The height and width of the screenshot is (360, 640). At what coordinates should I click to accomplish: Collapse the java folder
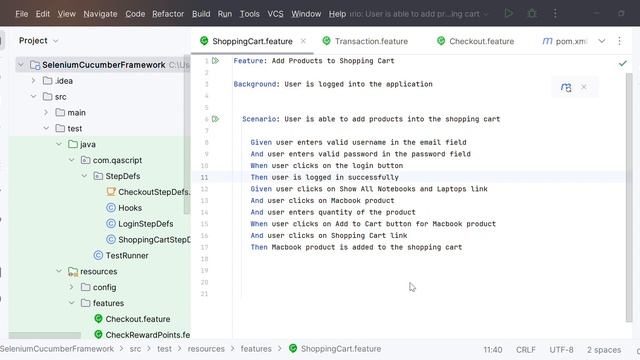pyautogui.click(x=59, y=144)
